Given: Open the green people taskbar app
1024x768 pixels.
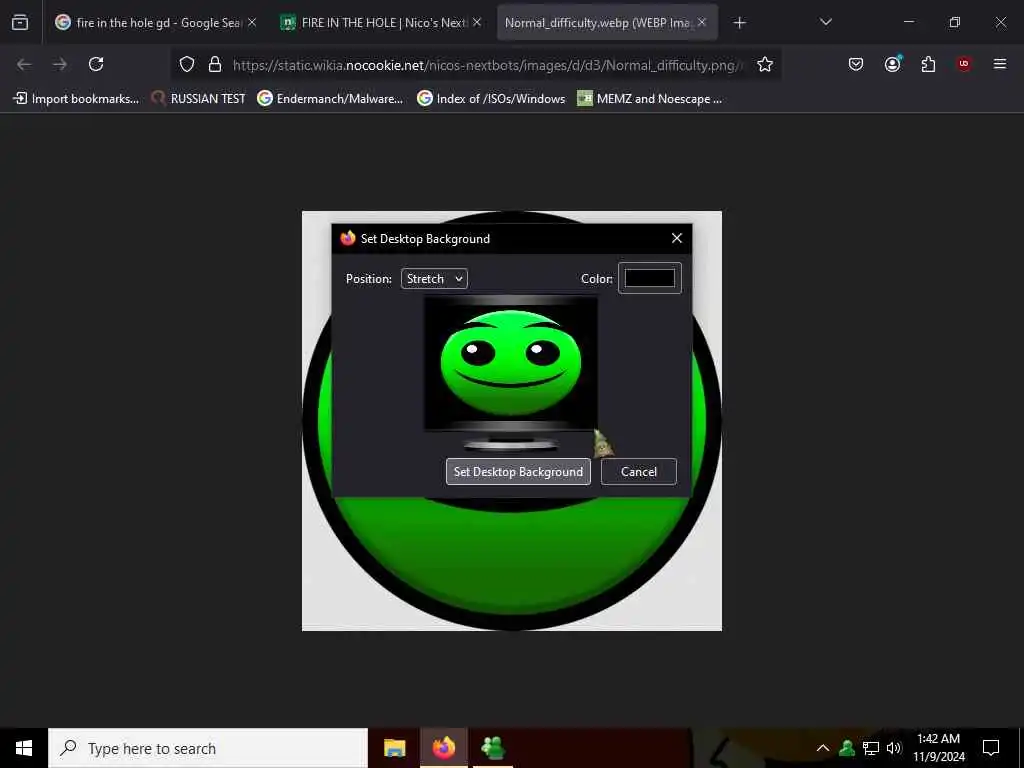Looking at the screenshot, I should [492, 748].
